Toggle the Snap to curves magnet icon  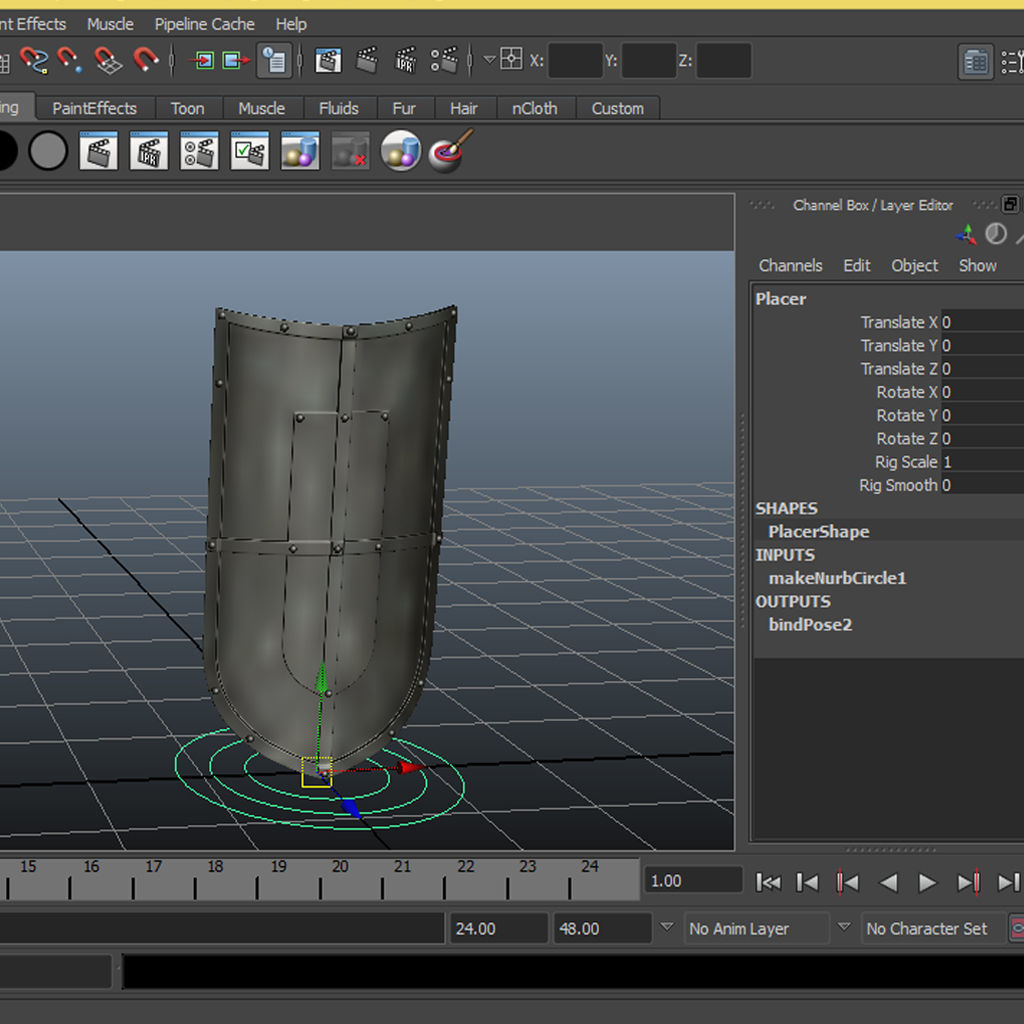click(x=33, y=61)
